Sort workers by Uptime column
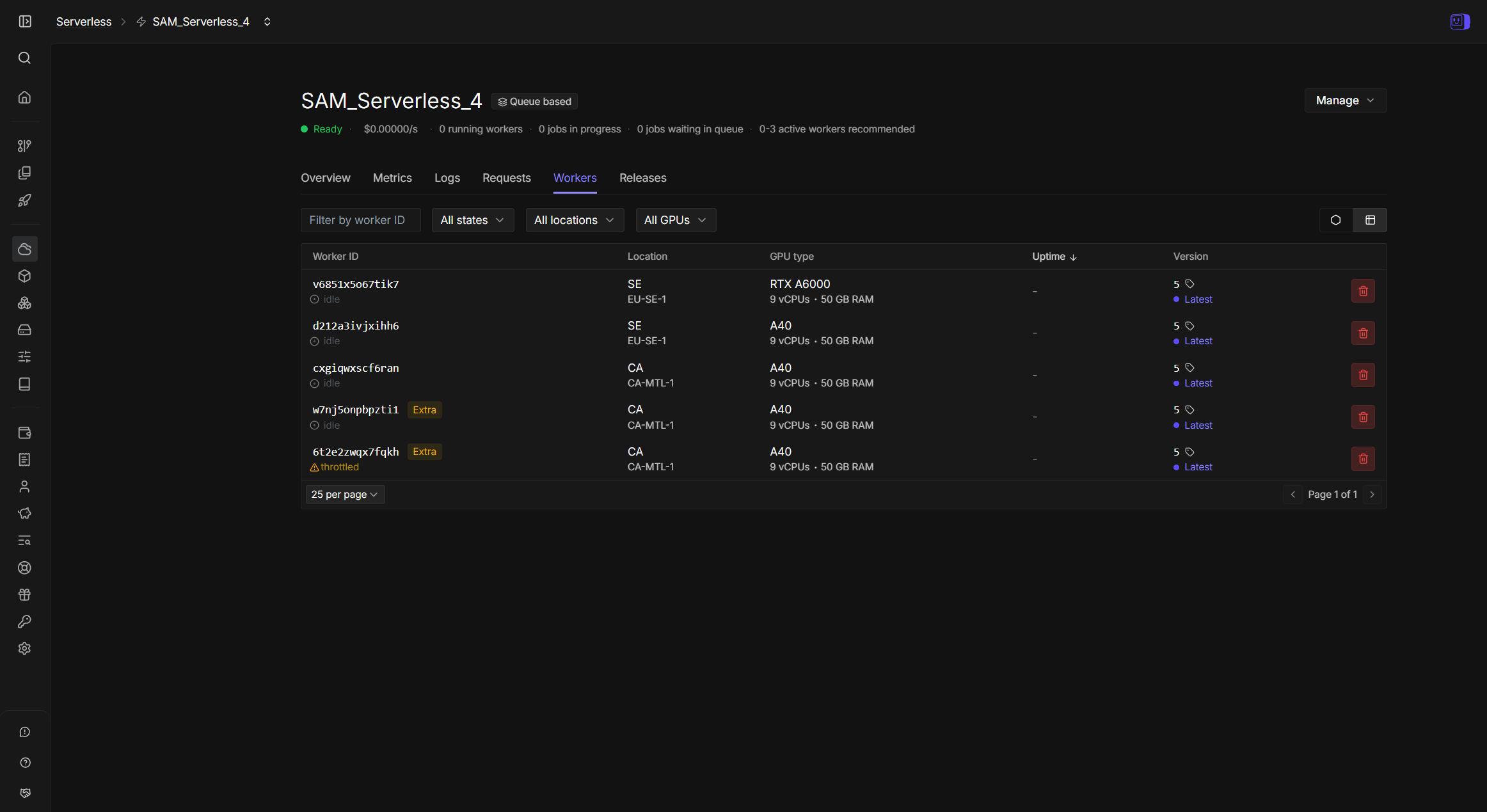The width and height of the screenshot is (1487, 812). 1054,257
